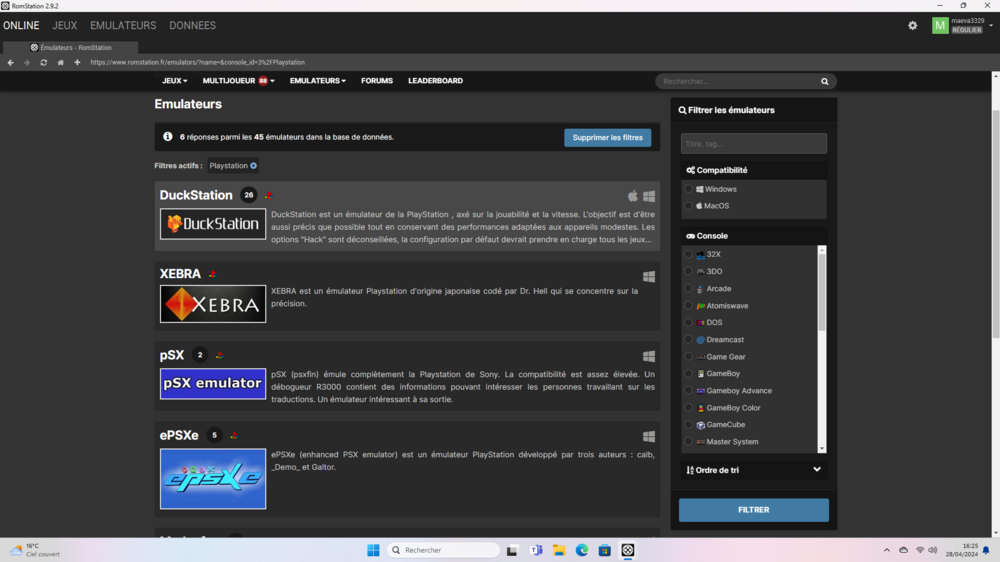
Task: Switch to the DONNEES top tab
Action: click(x=192, y=26)
